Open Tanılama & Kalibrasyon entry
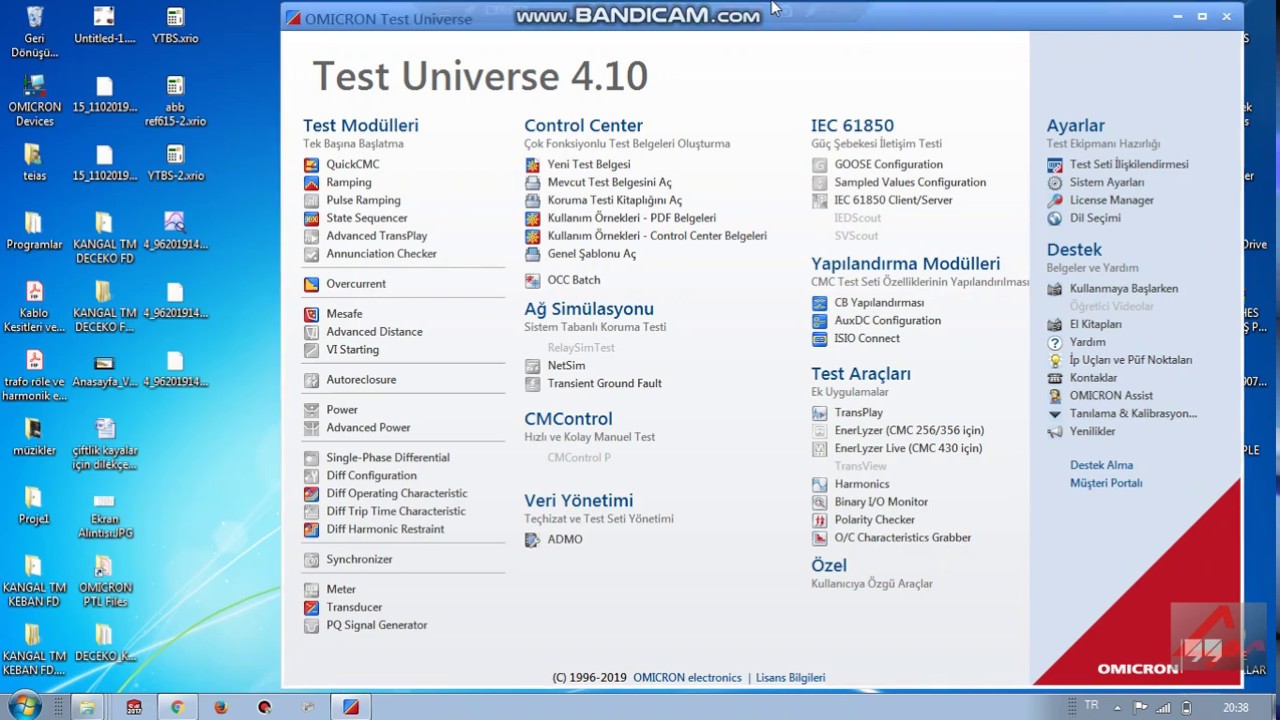The image size is (1280, 720). (x=1133, y=414)
